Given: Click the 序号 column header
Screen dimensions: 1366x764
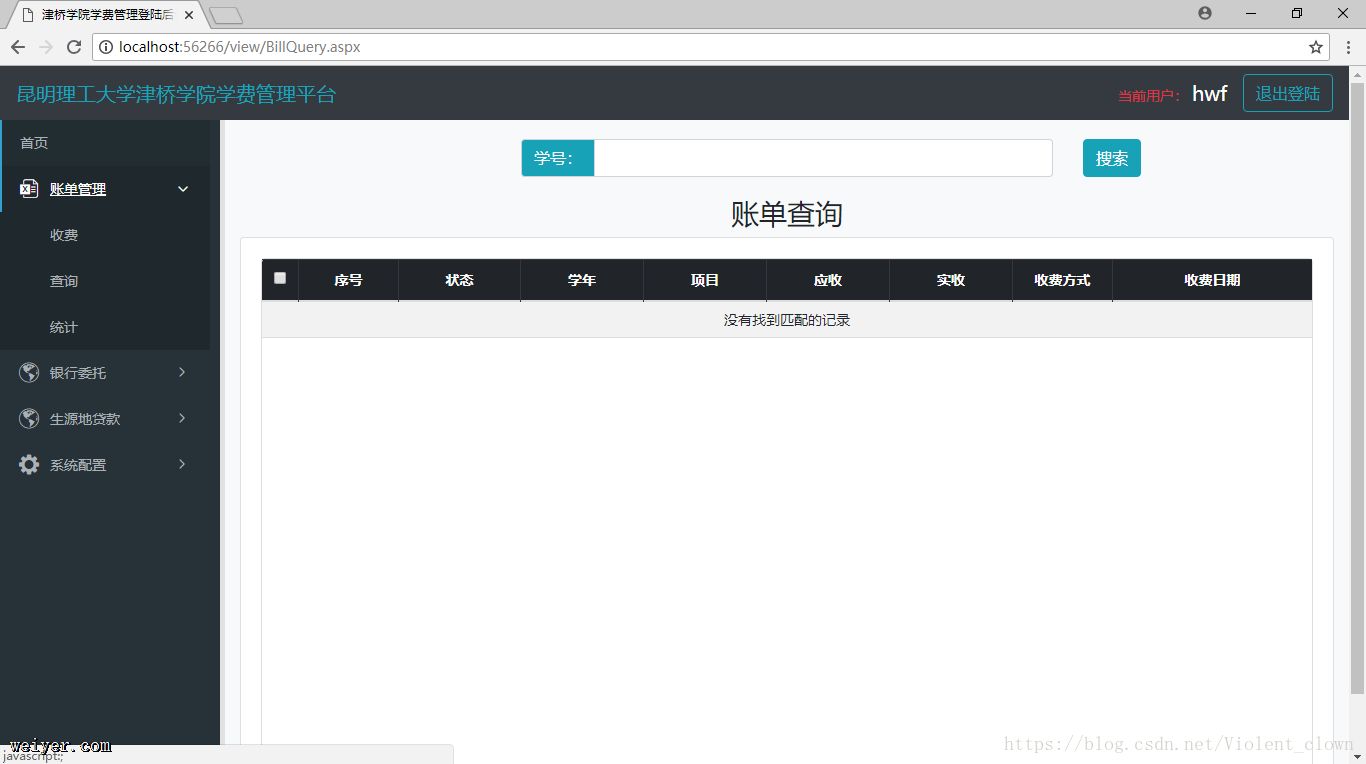Looking at the screenshot, I should click(x=348, y=280).
